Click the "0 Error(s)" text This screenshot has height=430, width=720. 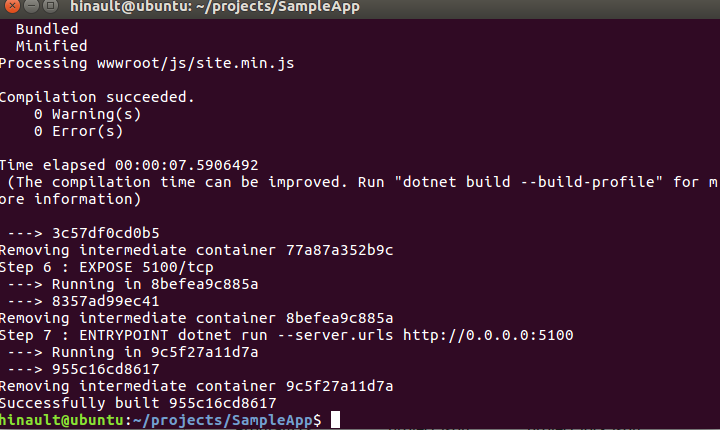[x=79, y=131]
